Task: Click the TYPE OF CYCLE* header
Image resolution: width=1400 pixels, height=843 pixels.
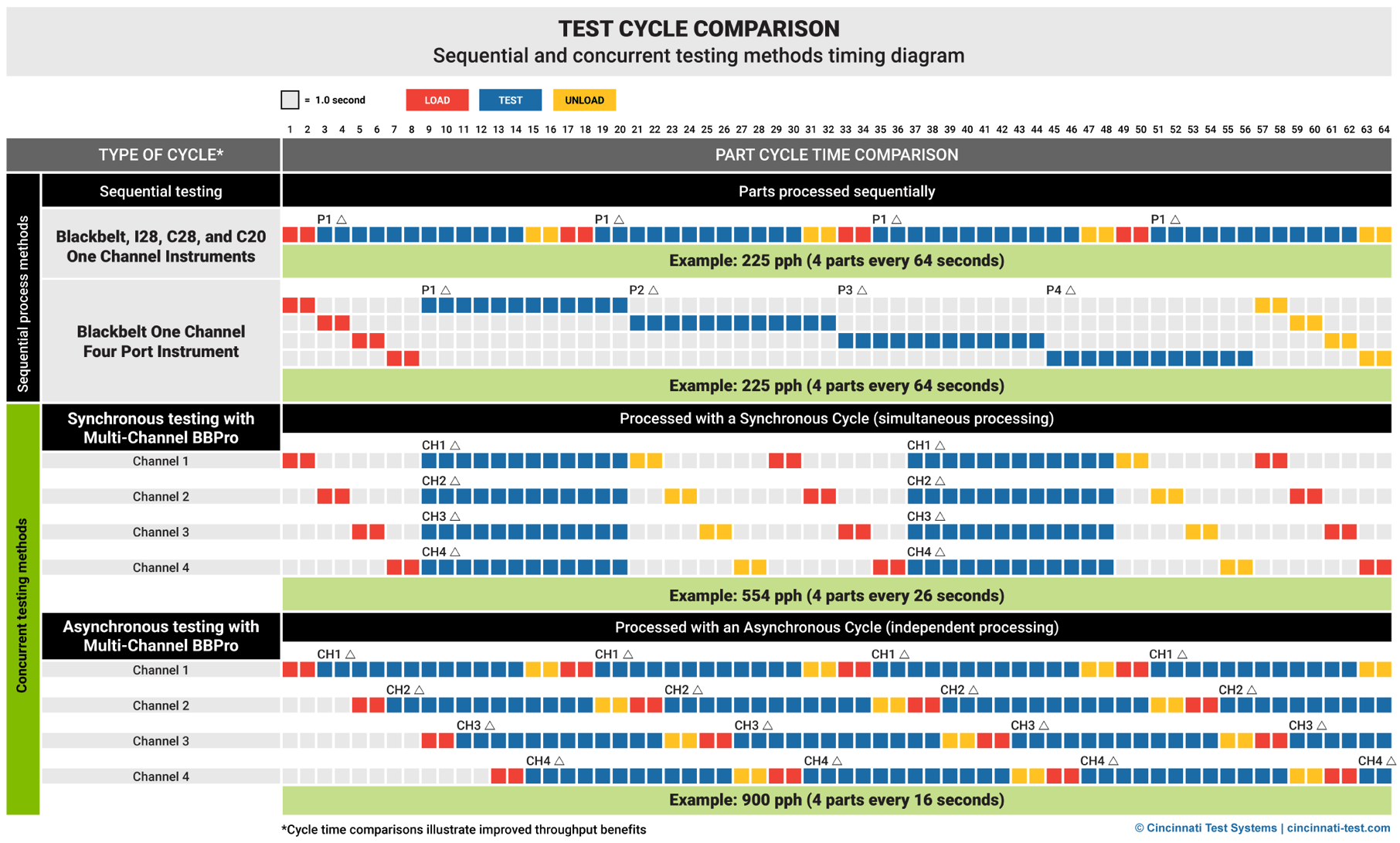Action: 161,155
